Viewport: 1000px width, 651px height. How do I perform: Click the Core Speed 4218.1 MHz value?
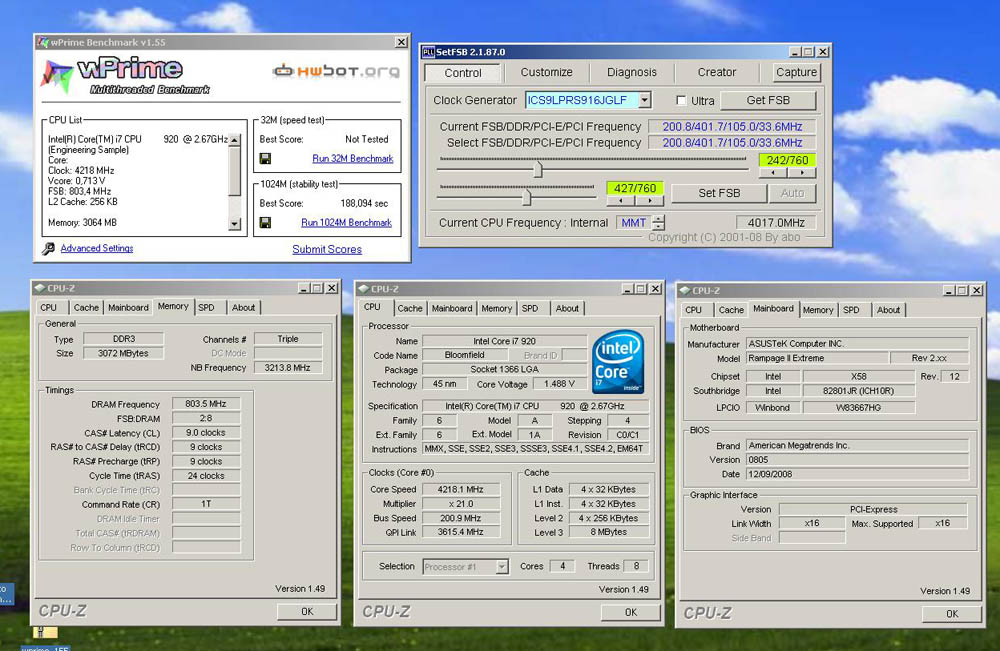(x=461, y=490)
